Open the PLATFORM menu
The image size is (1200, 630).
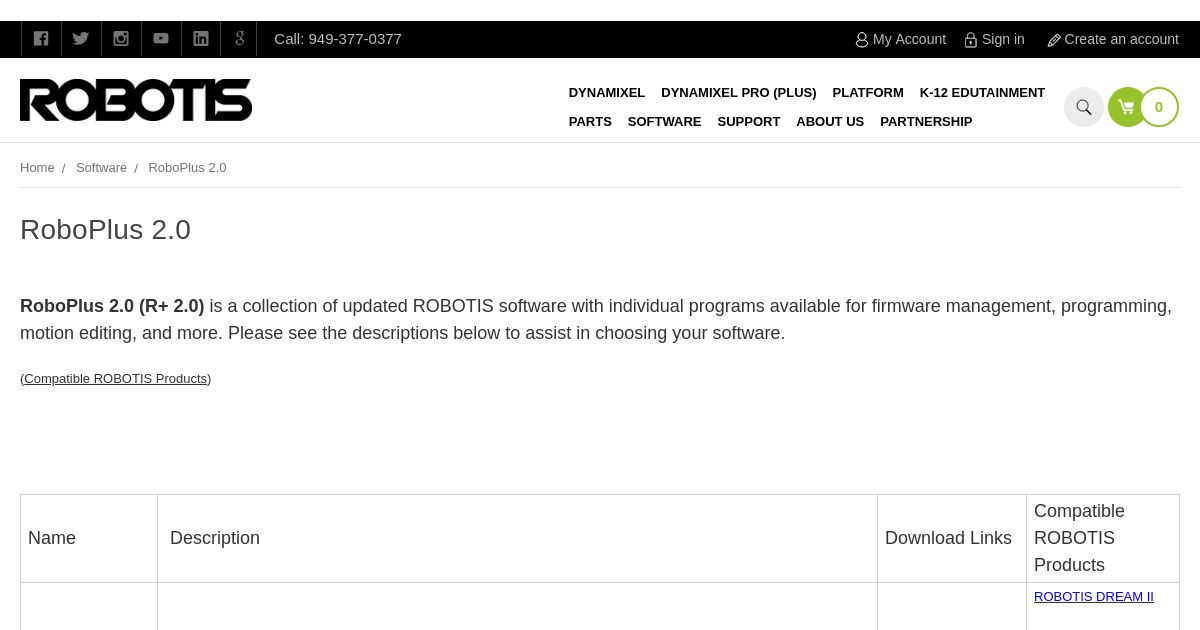(x=868, y=92)
